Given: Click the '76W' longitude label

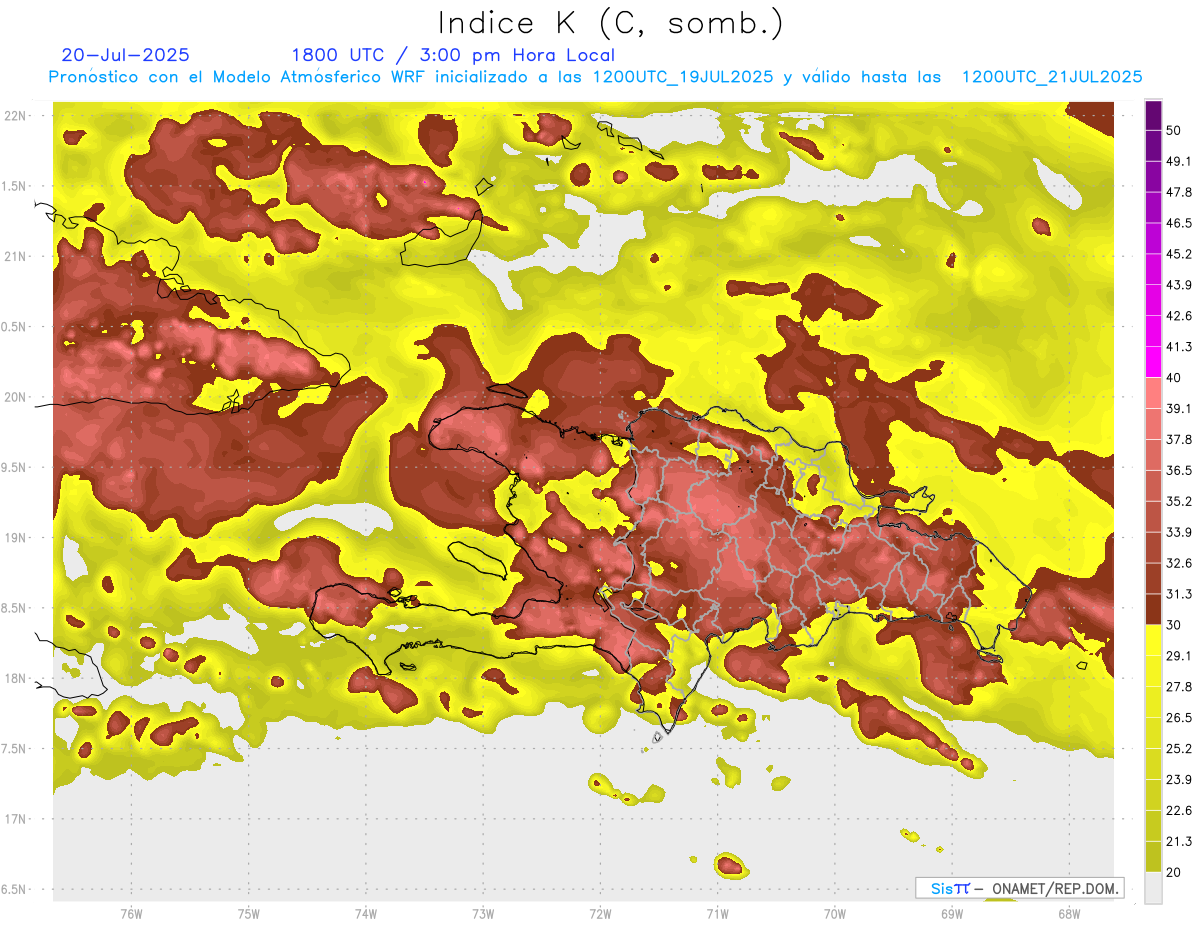Looking at the screenshot, I should (131, 913).
